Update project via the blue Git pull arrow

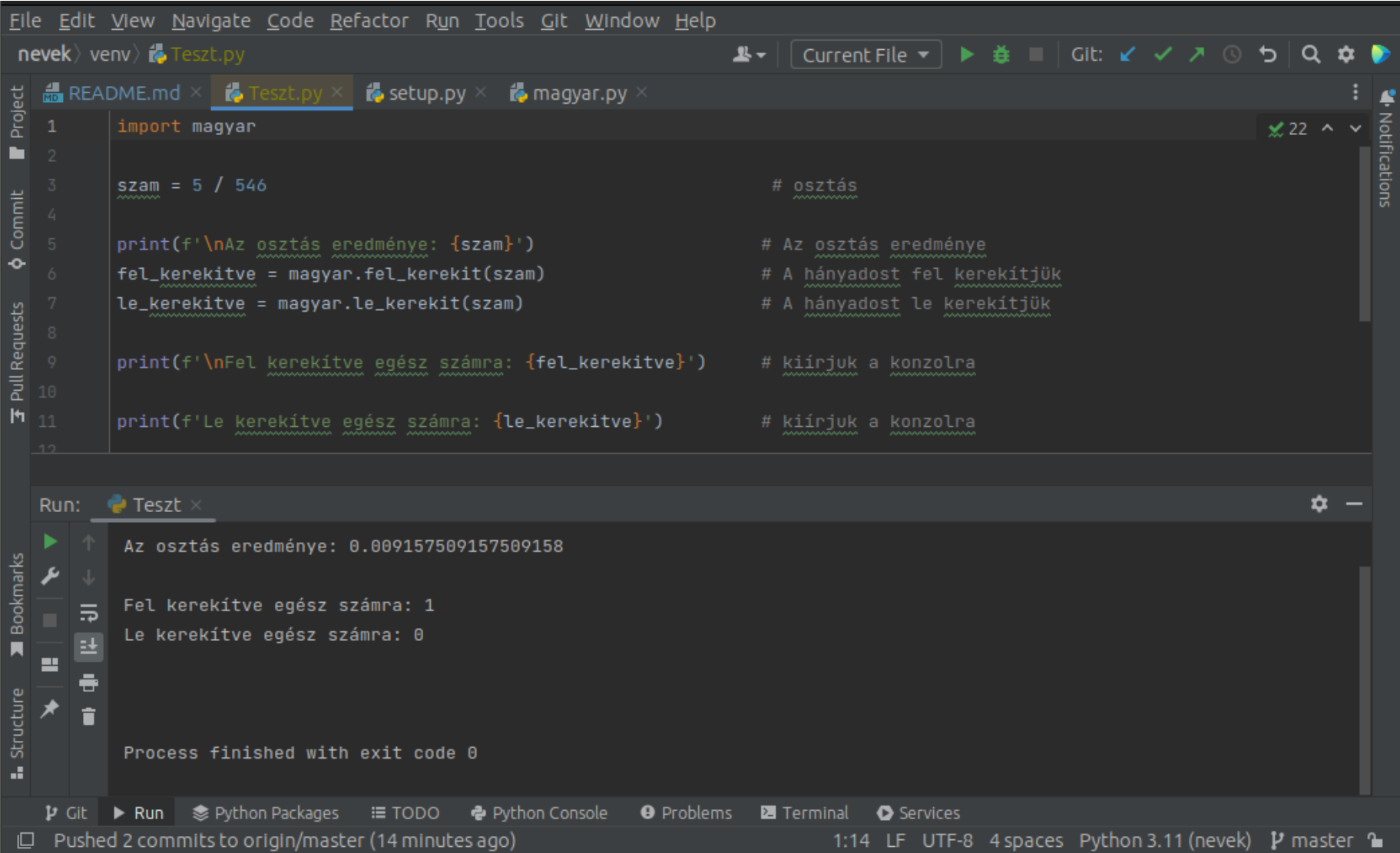point(1127,55)
